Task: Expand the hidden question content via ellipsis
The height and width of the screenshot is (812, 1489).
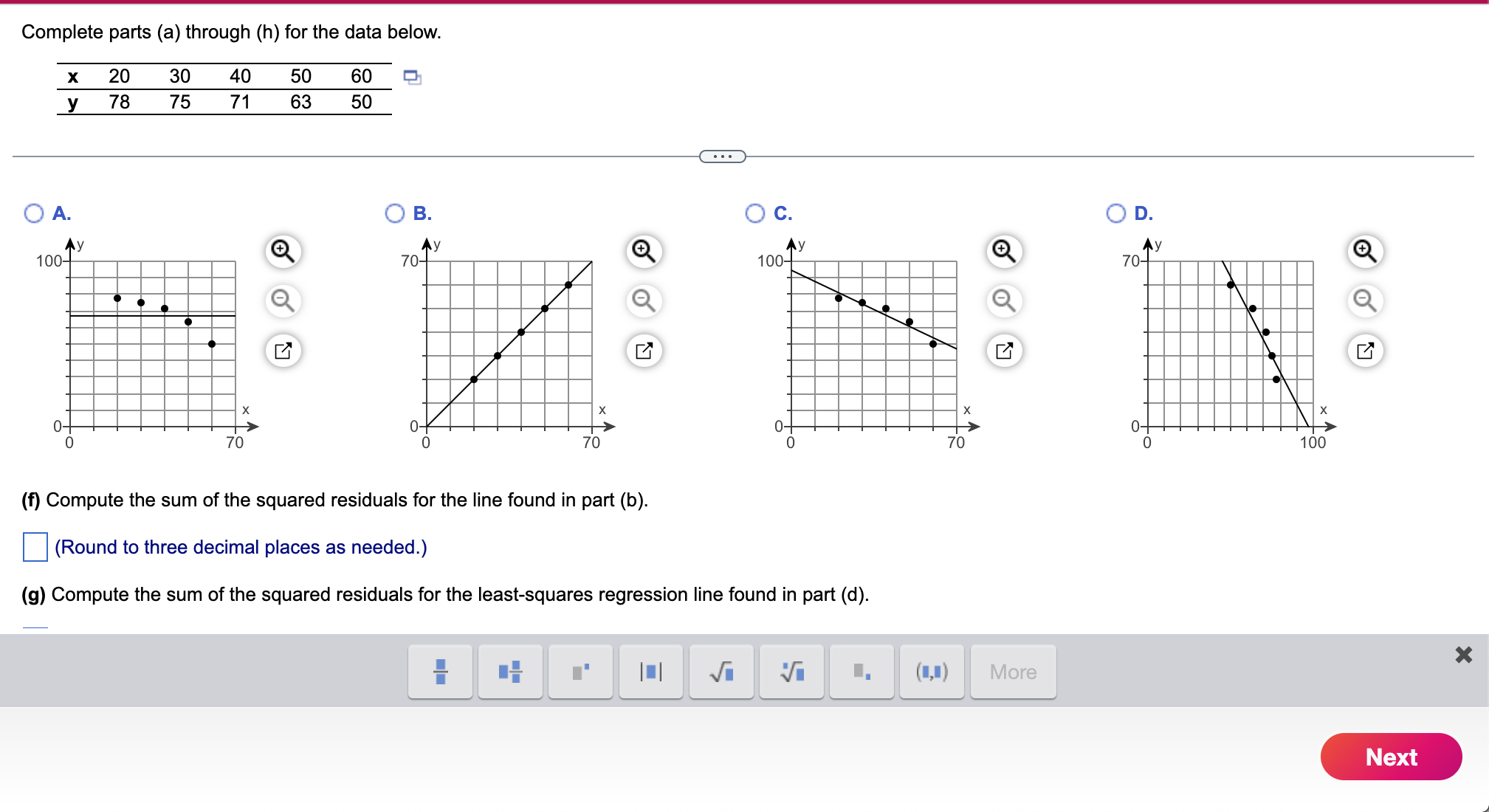Action: (723, 156)
